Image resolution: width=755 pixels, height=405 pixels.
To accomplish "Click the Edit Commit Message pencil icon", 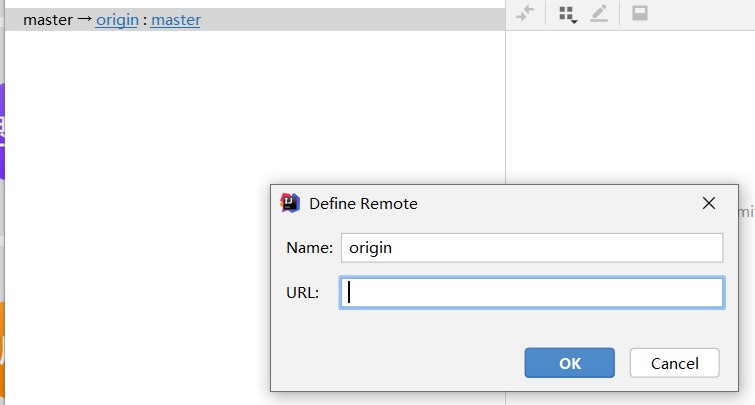I will 599,14.
